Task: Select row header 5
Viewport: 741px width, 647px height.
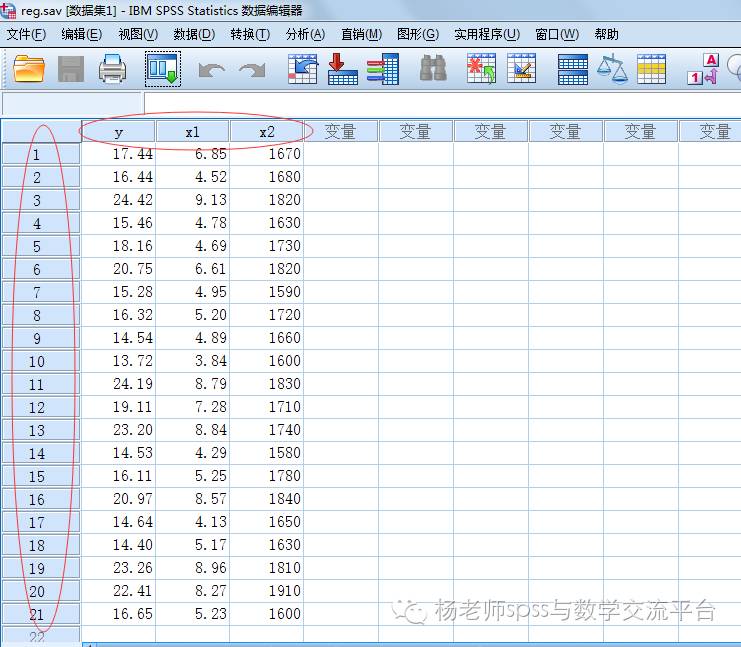Action: (x=41, y=246)
